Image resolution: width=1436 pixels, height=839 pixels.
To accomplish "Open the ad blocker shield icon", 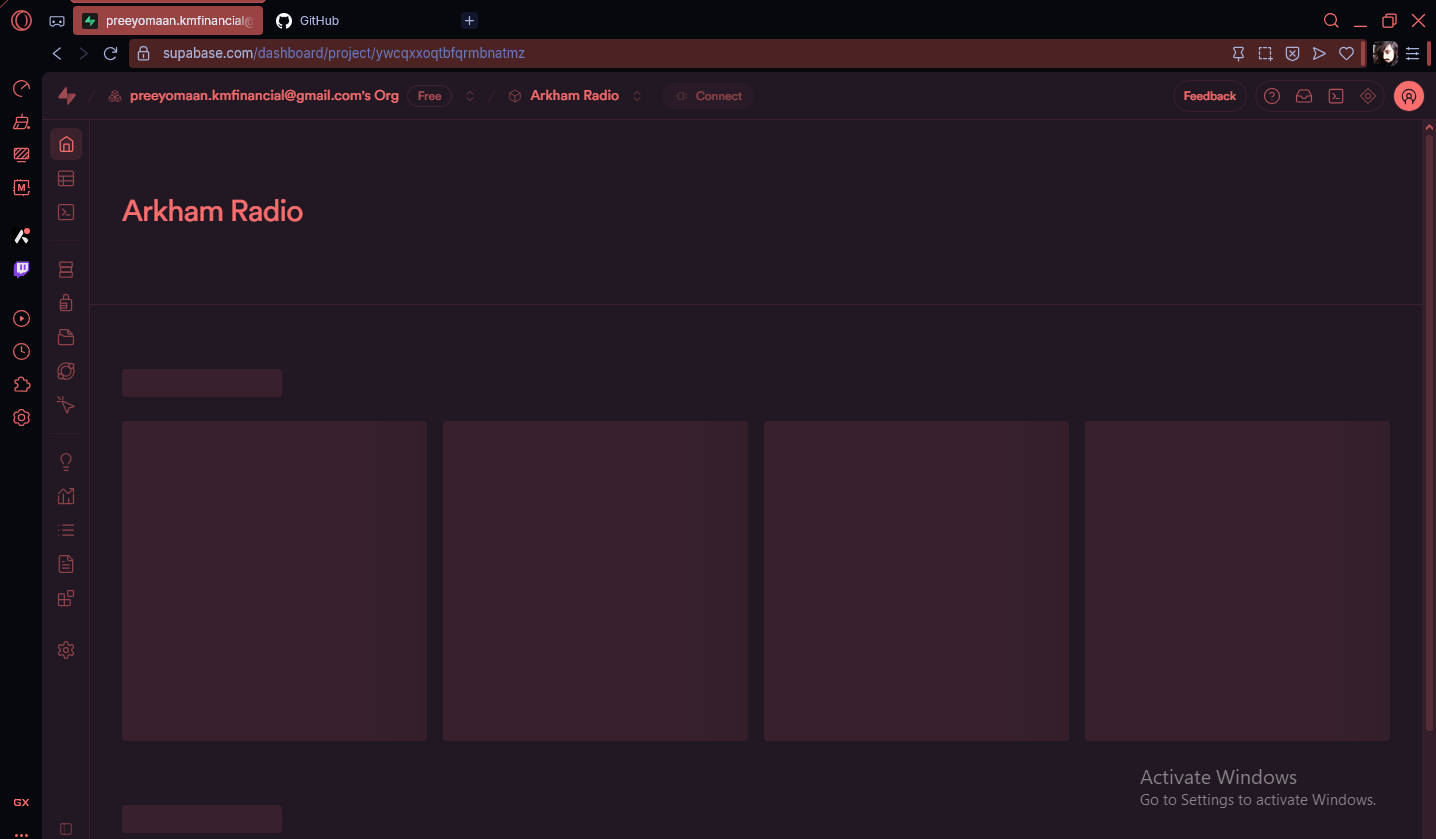I will pyautogui.click(x=1292, y=53).
